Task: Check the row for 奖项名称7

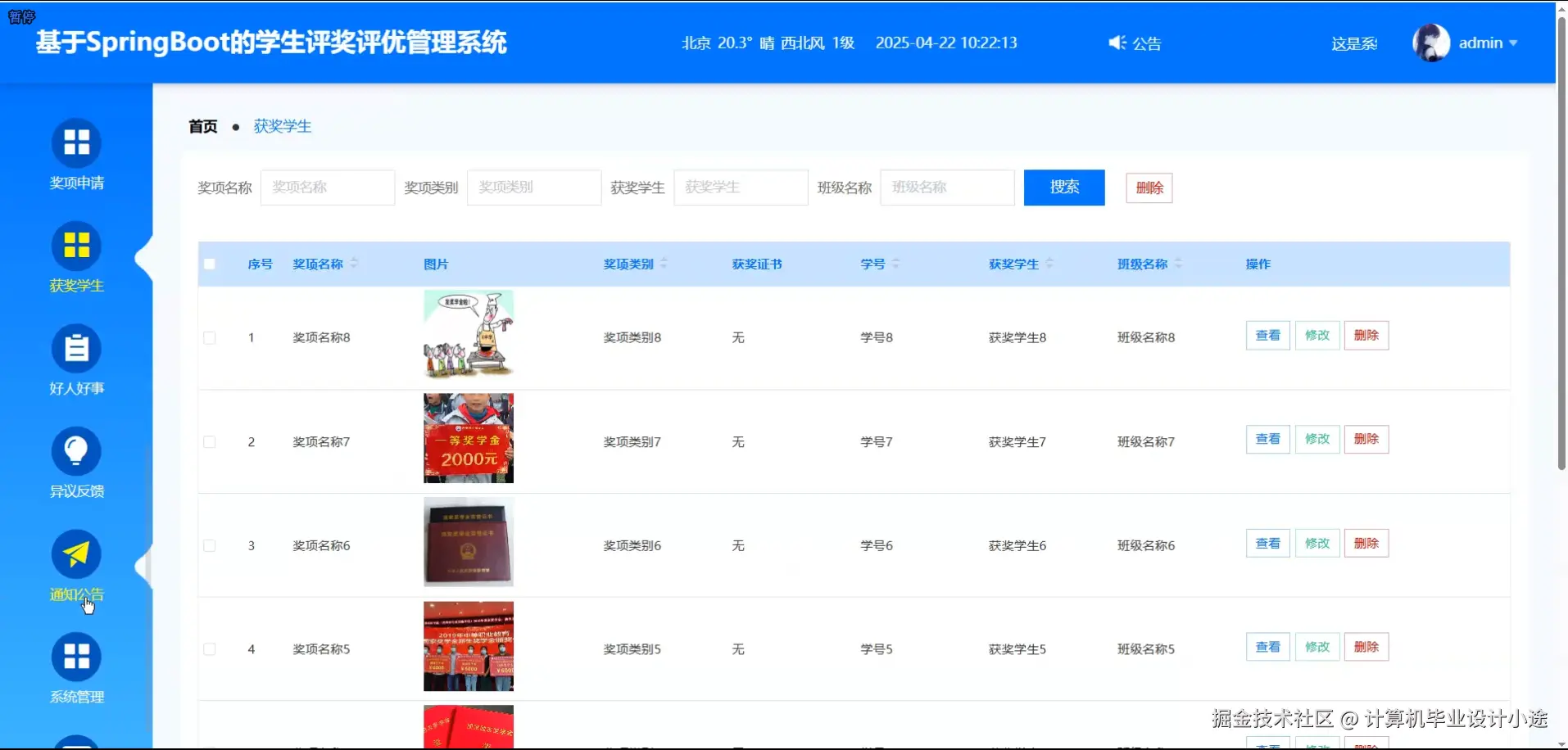Action: click(210, 441)
